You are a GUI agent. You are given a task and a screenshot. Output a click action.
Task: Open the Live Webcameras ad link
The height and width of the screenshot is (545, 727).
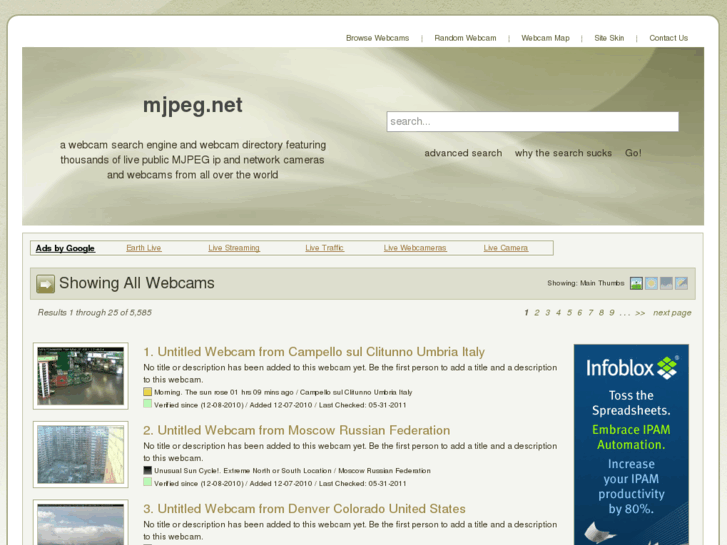click(415, 248)
